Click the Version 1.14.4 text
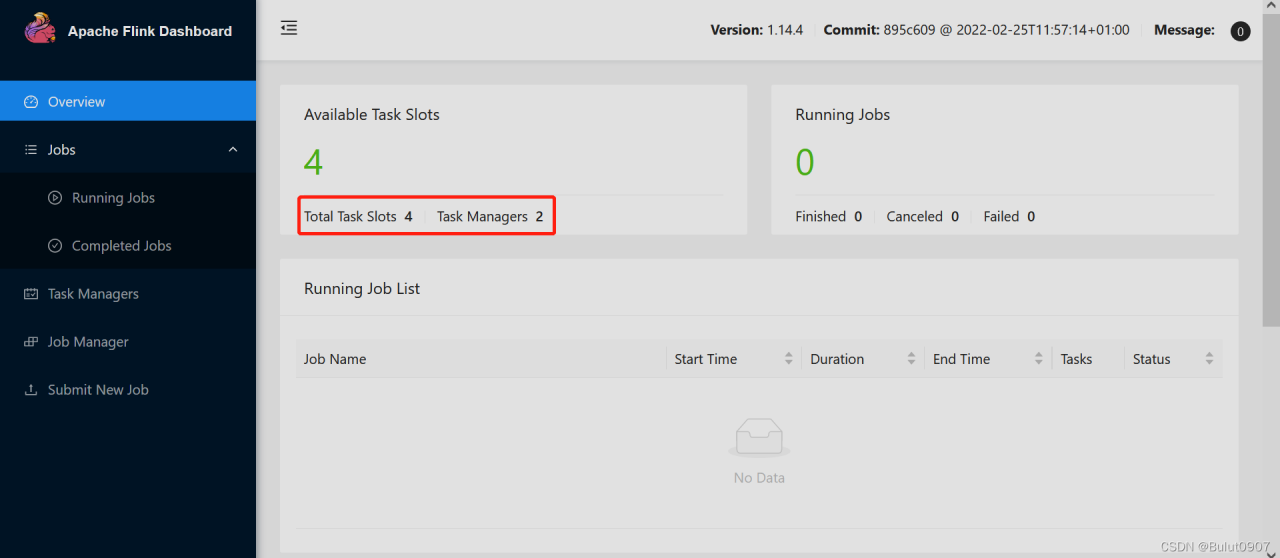The width and height of the screenshot is (1280, 558). coord(757,30)
